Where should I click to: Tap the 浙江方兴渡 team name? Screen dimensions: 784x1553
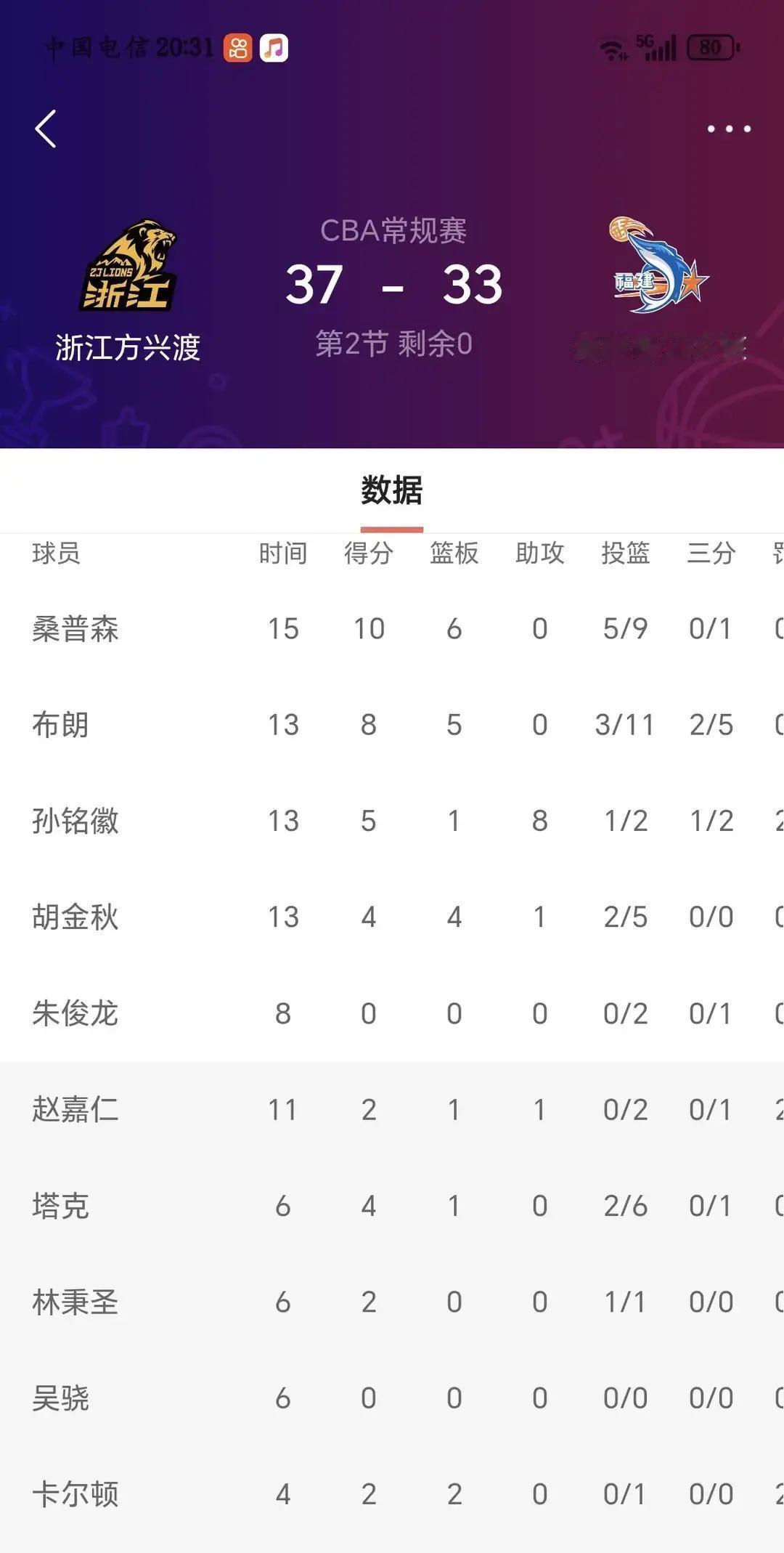128,348
